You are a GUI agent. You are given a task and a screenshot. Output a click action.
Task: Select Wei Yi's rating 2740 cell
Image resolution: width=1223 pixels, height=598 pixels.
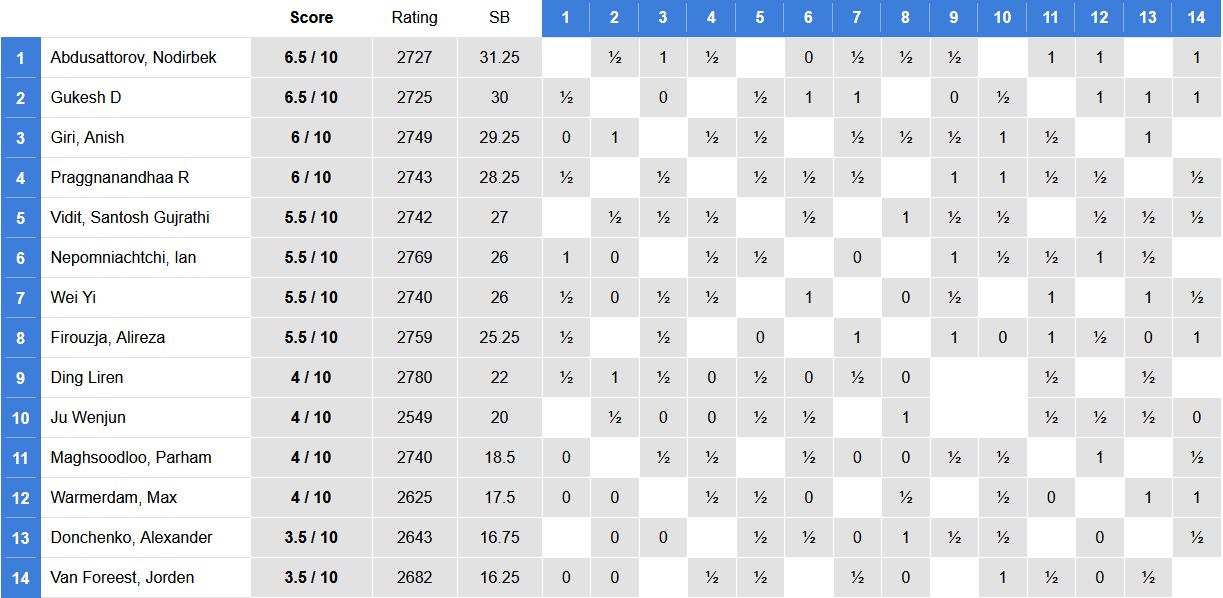pyautogui.click(x=414, y=297)
